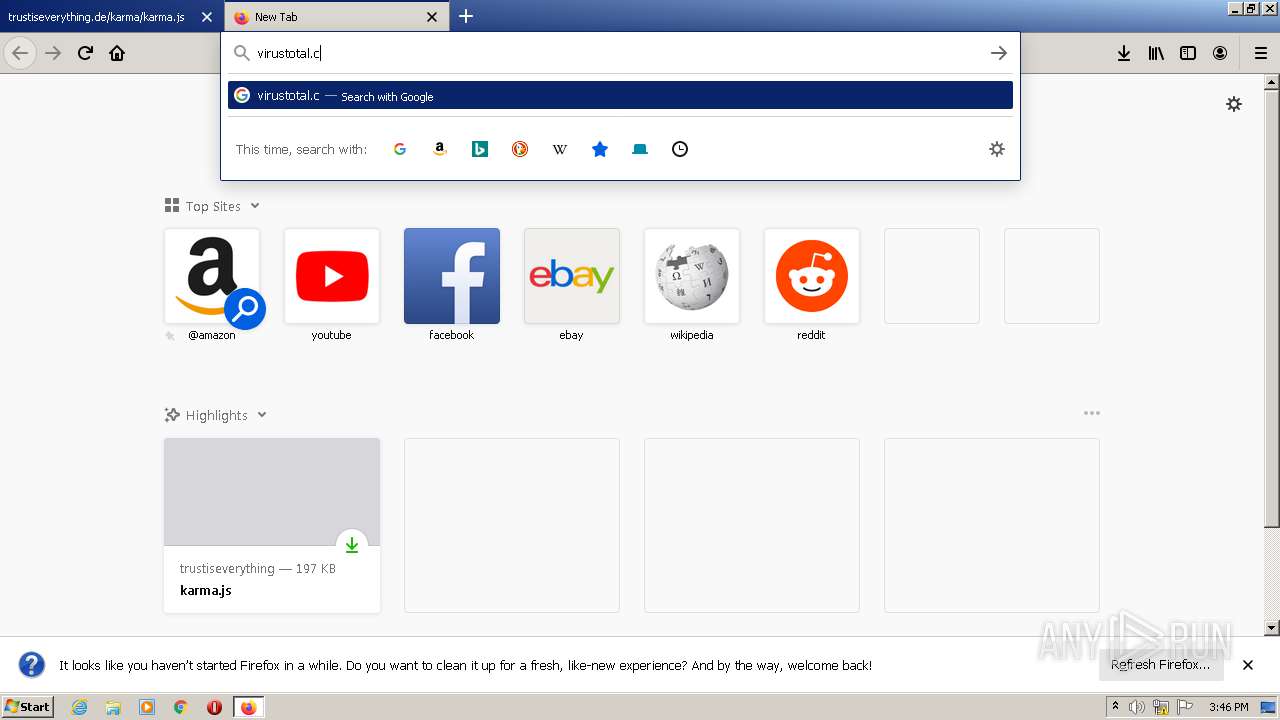This screenshot has width=1280, height=720.
Task: Switch to trustiseverything.de karma.js tab
Action: click(x=96, y=17)
